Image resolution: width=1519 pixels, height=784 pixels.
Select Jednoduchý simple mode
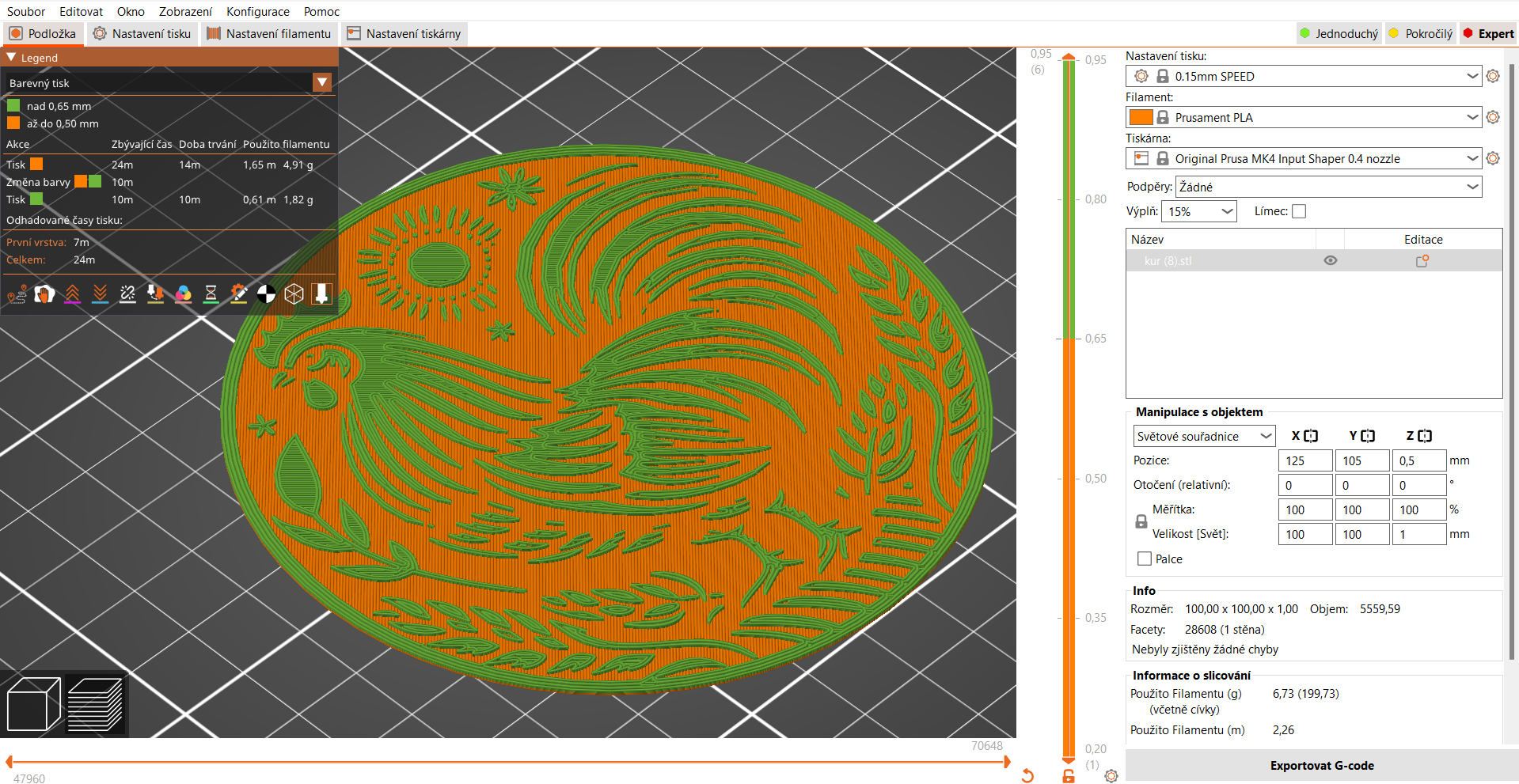click(x=1339, y=33)
